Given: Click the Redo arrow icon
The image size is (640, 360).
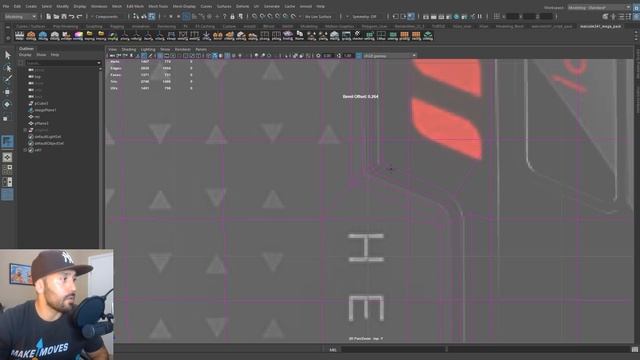Looking at the screenshot, I should 79,17.
